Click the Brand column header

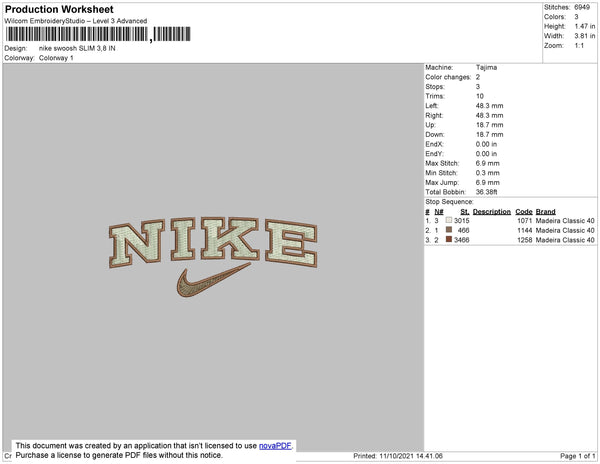[x=546, y=212]
